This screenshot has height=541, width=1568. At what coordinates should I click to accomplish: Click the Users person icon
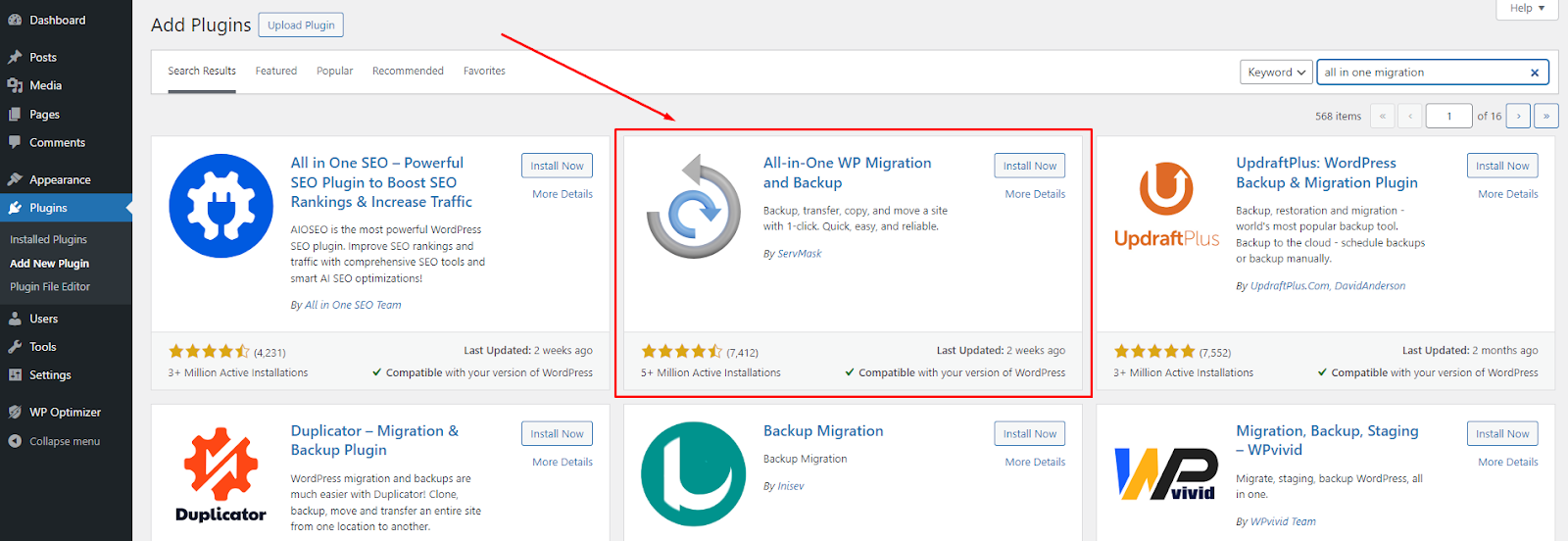(x=15, y=319)
